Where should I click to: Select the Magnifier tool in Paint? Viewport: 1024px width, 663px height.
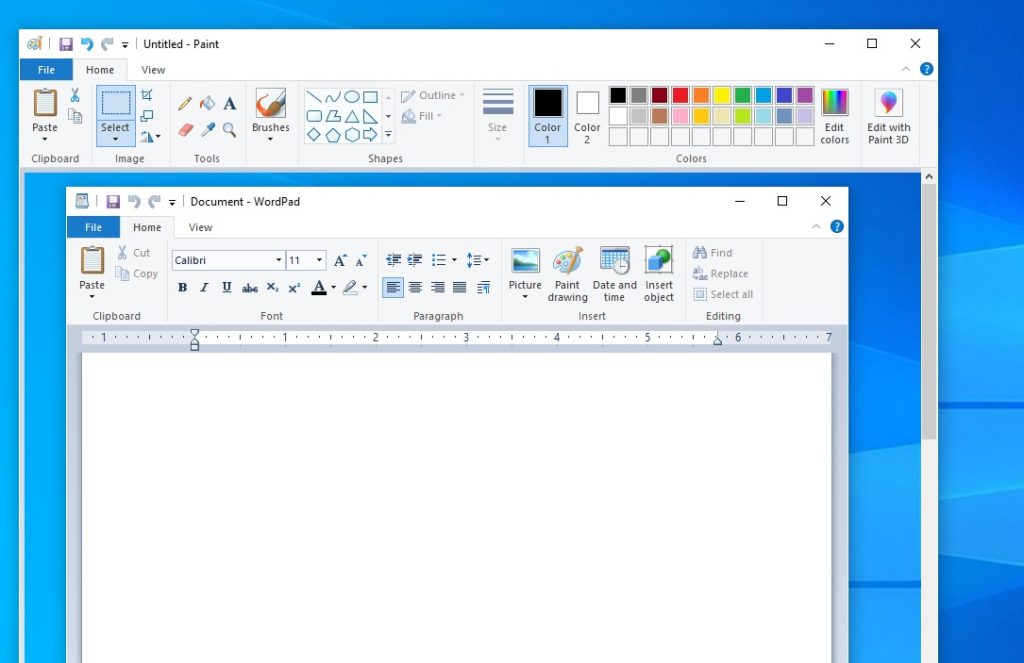(x=231, y=129)
